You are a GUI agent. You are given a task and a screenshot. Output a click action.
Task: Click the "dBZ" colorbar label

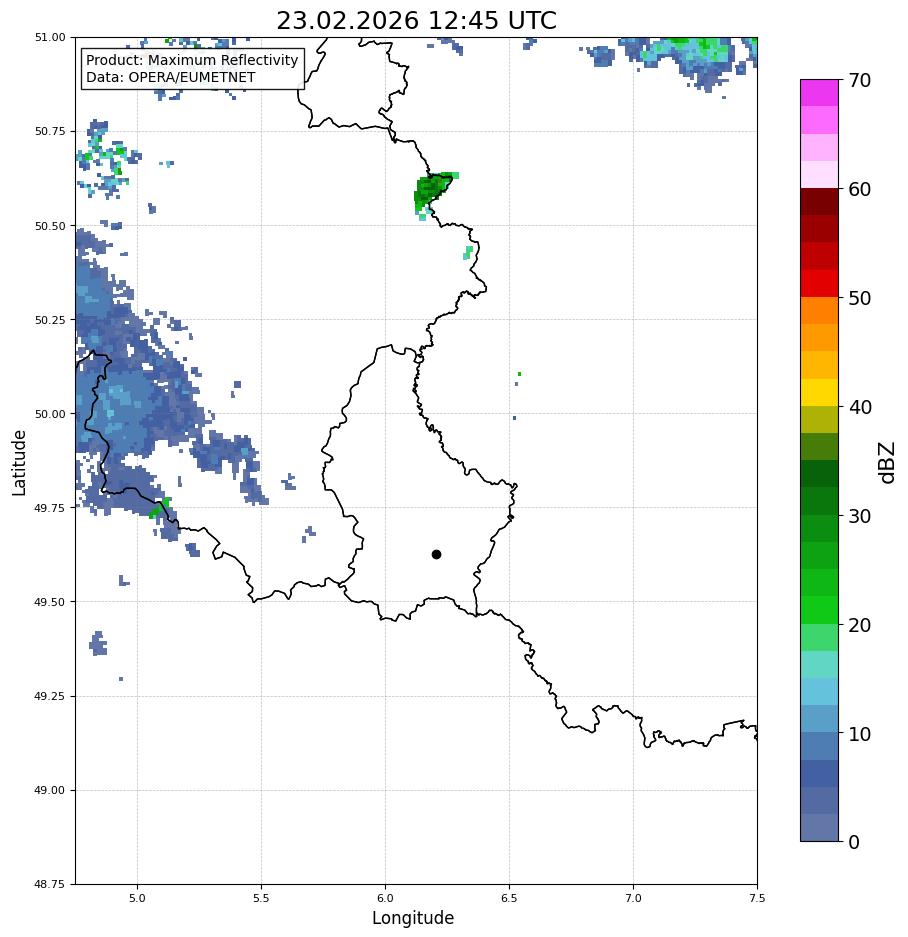[887, 463]
